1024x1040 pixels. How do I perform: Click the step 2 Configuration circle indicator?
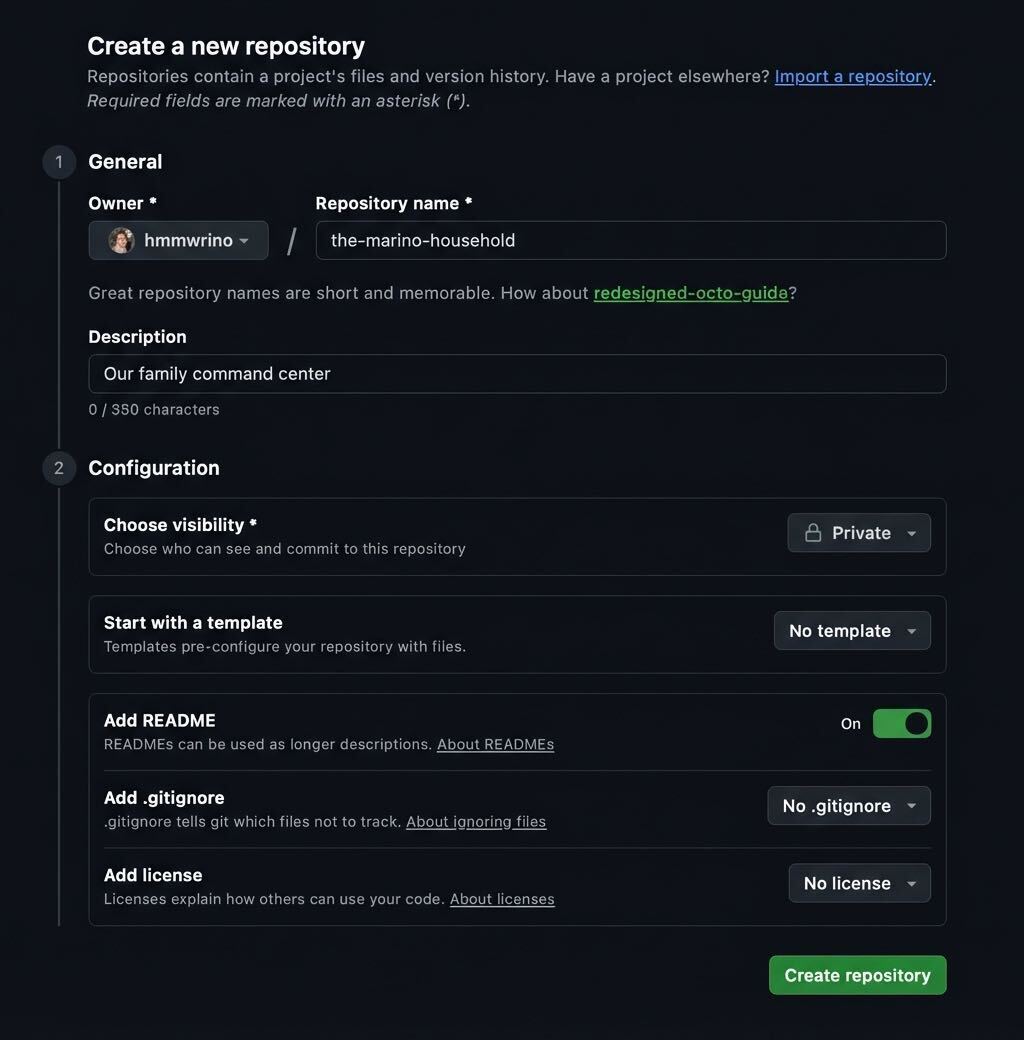click(x=59, y=468)
